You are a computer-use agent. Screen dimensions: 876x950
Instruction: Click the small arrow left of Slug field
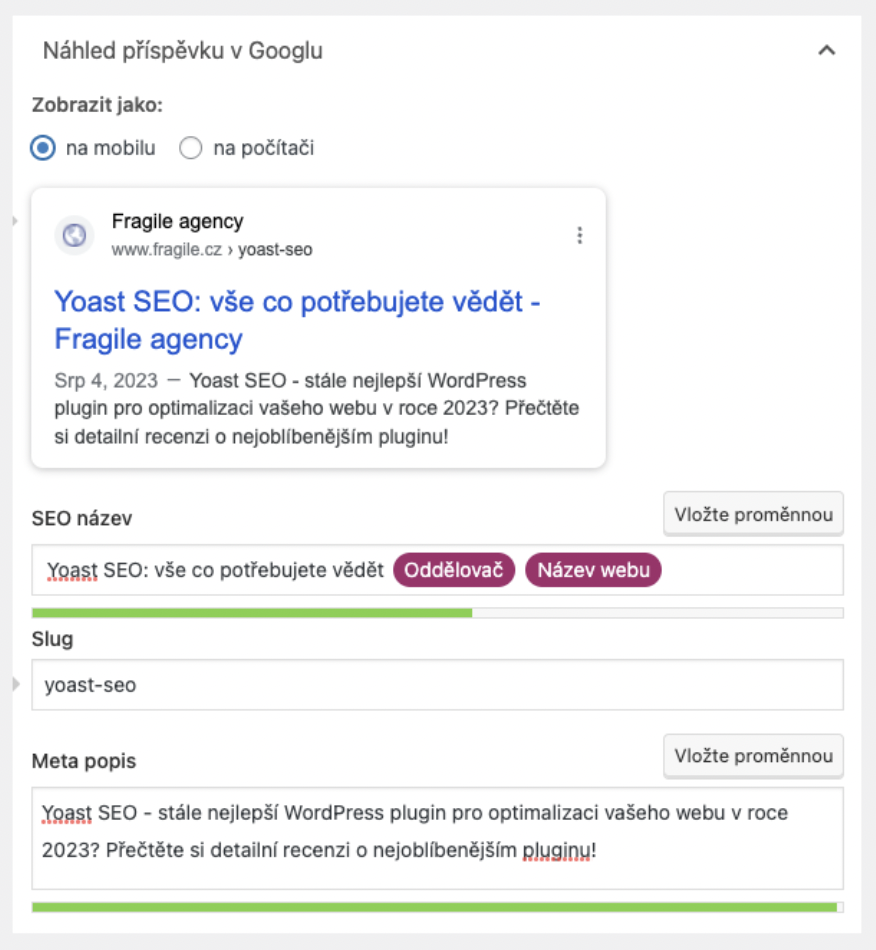[16, 685]
